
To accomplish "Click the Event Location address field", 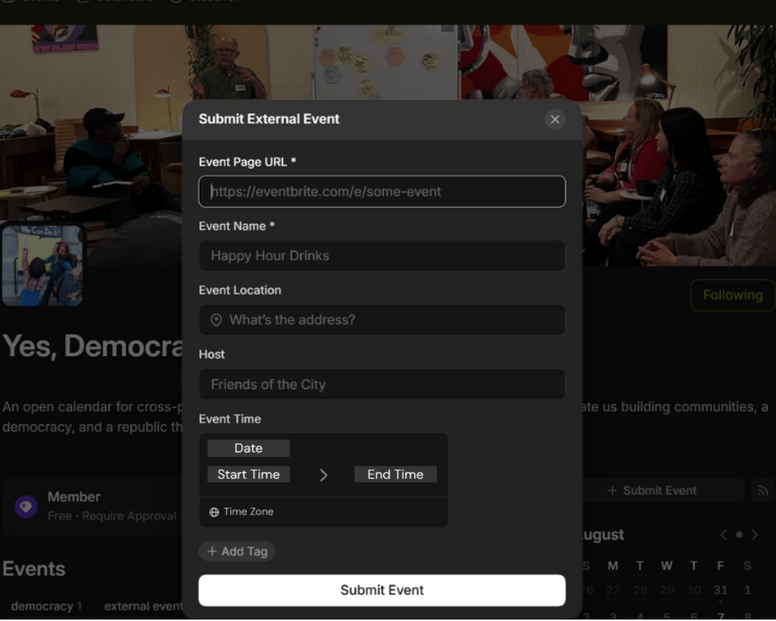I will pyautogui.click(x=382, y=320).
